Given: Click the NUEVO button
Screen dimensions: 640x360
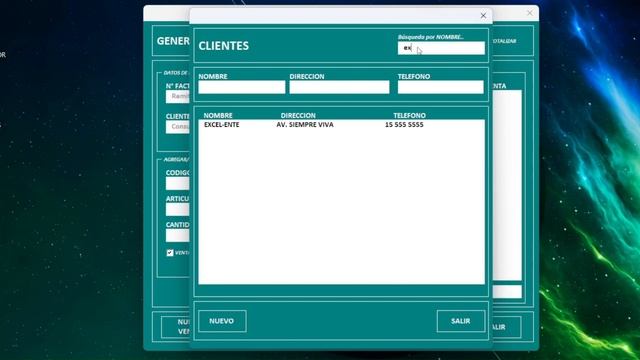Looking at the screenshot, I should (x=222, y=321).
